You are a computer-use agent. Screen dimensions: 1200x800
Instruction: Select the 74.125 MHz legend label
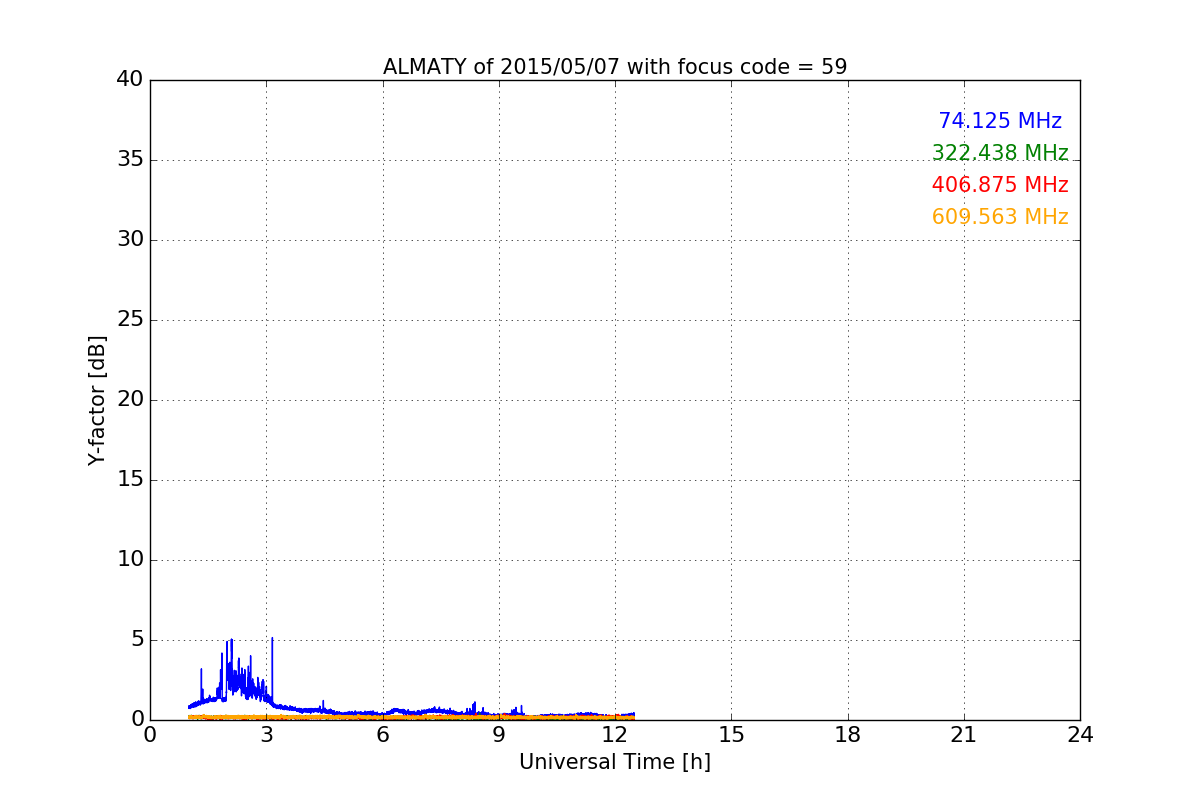tap(1000, 121)
